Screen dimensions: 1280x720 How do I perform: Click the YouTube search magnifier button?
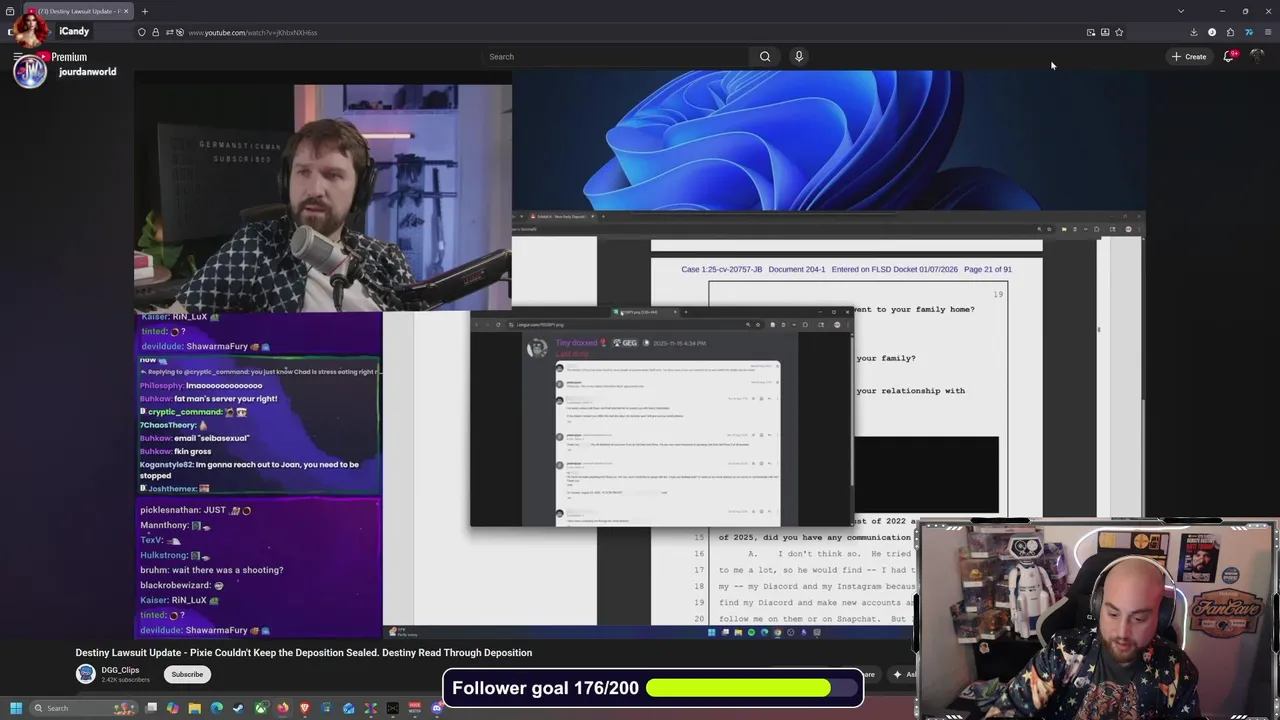pos(765,57)
